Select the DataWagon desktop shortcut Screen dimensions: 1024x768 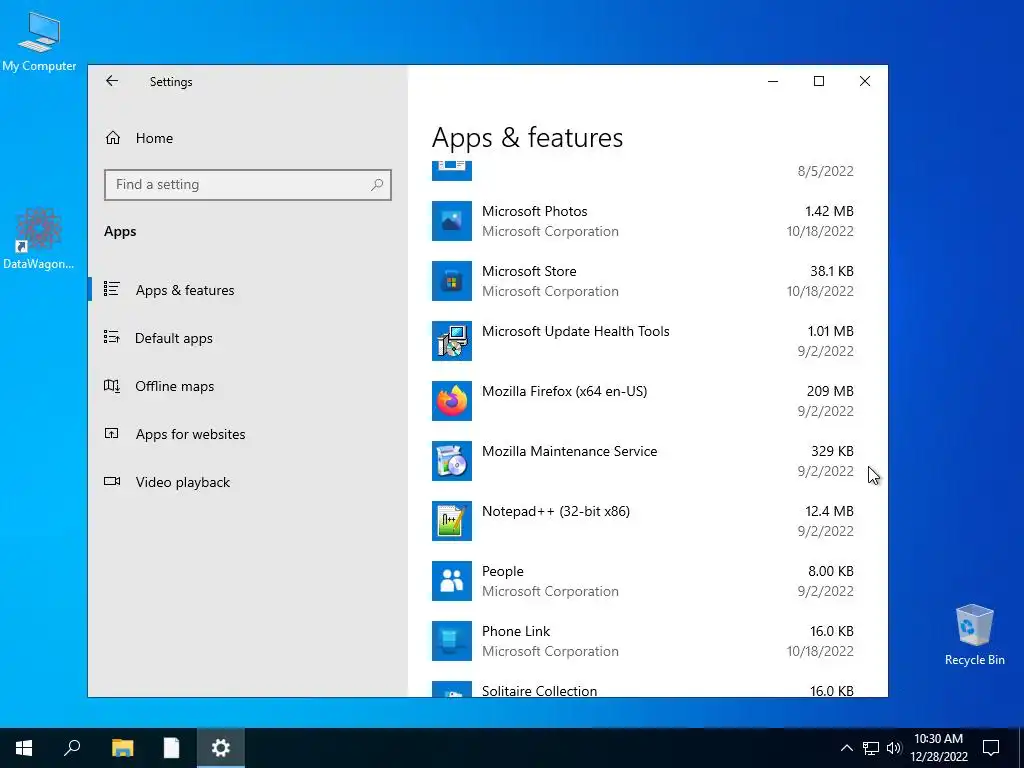(39, 238)
